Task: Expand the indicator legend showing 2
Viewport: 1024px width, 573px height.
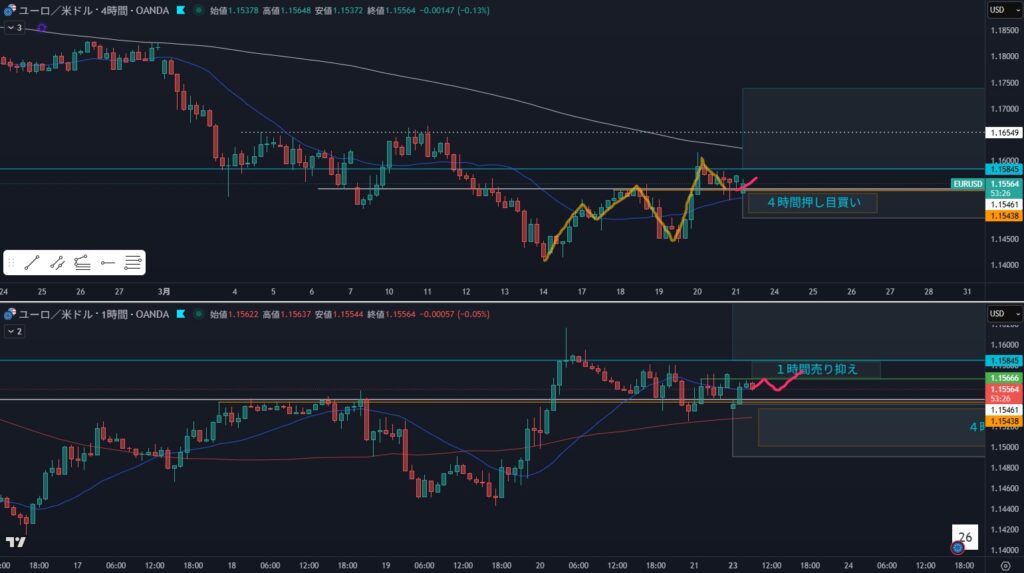Action: (14, 330)
